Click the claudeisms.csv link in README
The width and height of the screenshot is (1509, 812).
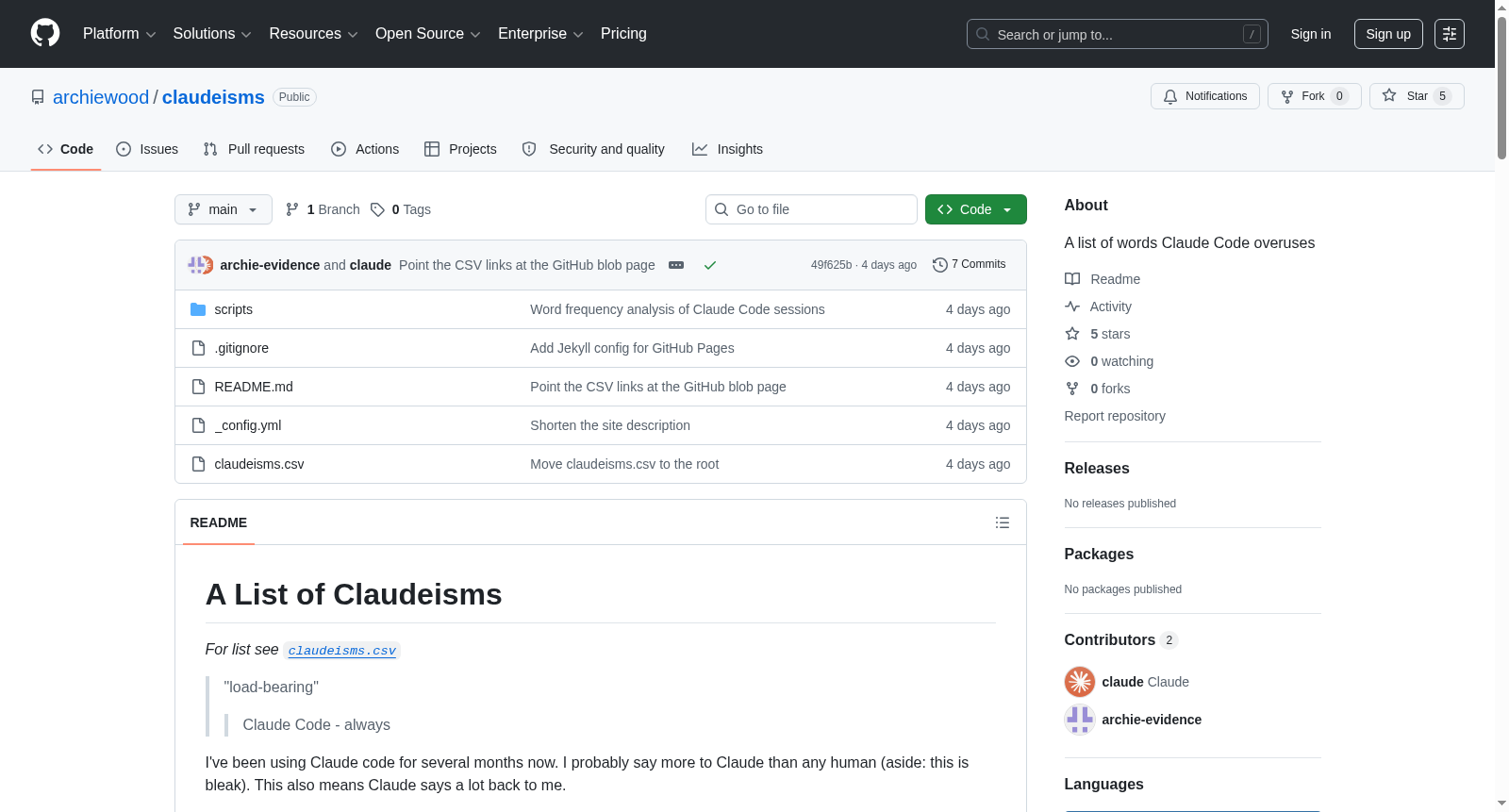tap(341, 651)
